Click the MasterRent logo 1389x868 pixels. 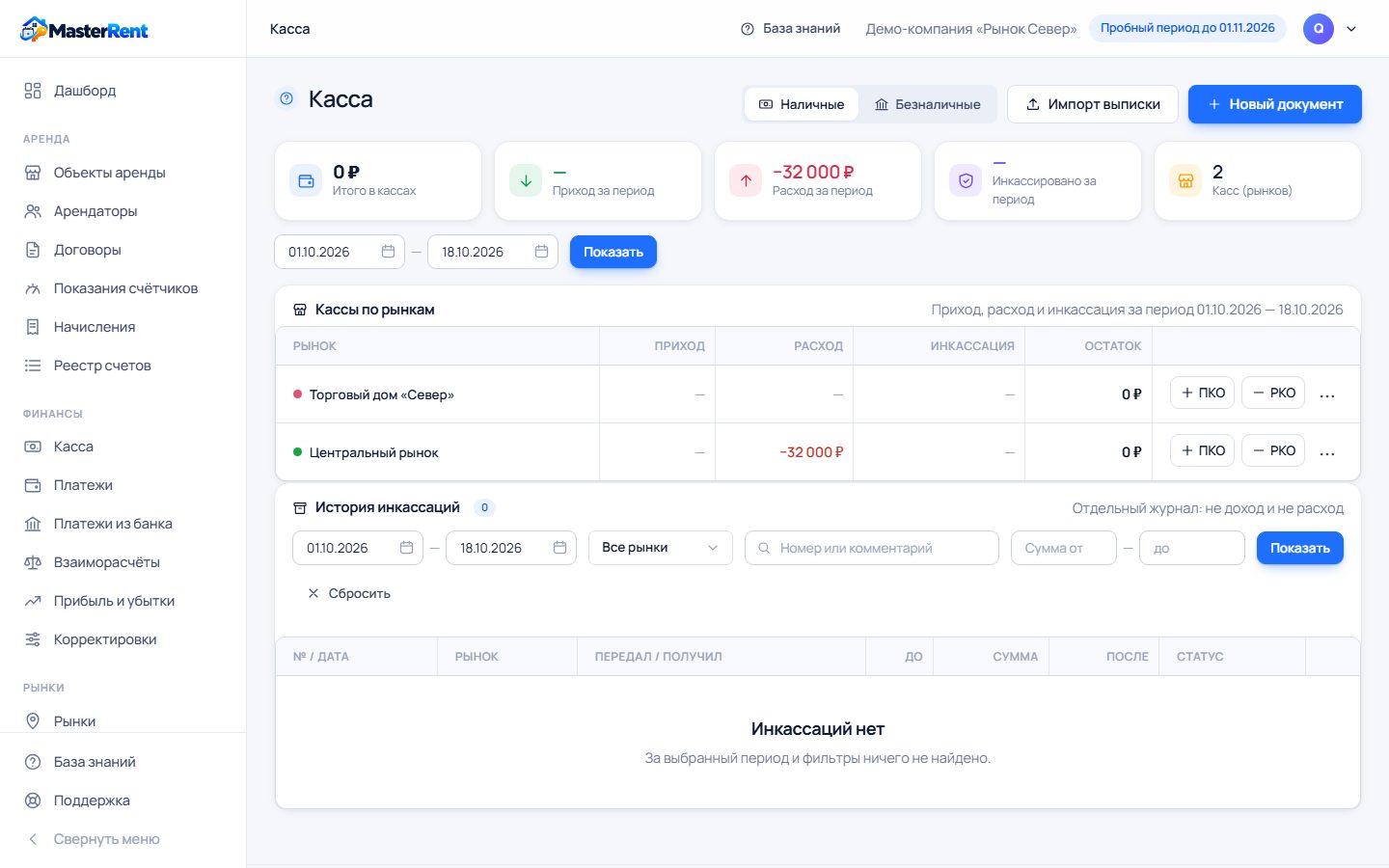pyautogui.click(x=84, y=29)
